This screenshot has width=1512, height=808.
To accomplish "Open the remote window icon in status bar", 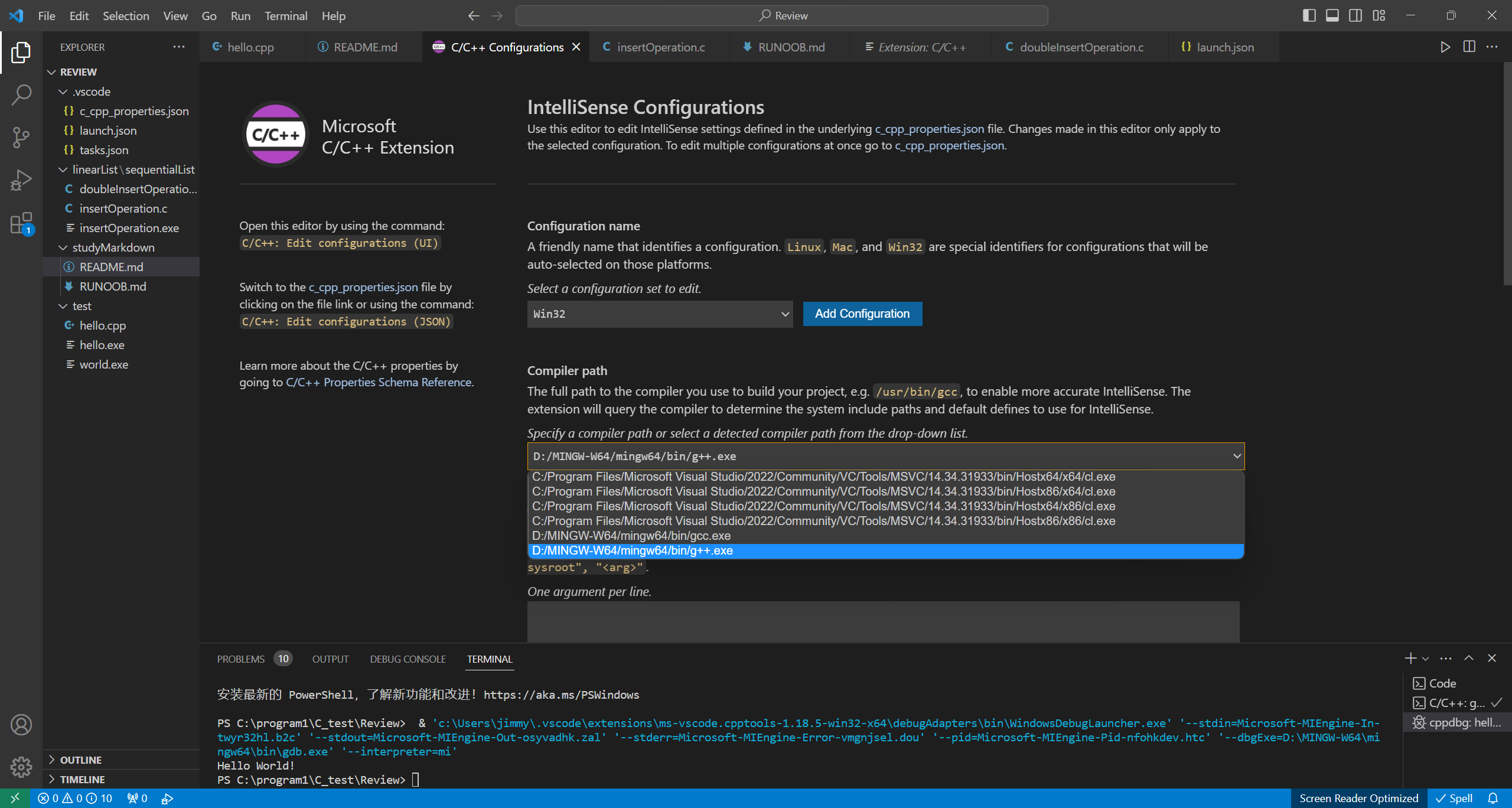I will [15, 798].
